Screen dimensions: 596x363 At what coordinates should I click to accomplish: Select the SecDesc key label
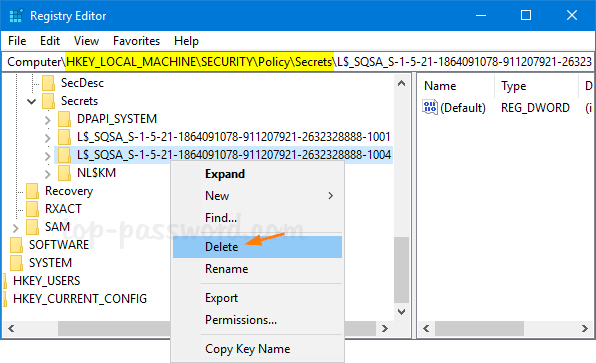click(82, 83)
